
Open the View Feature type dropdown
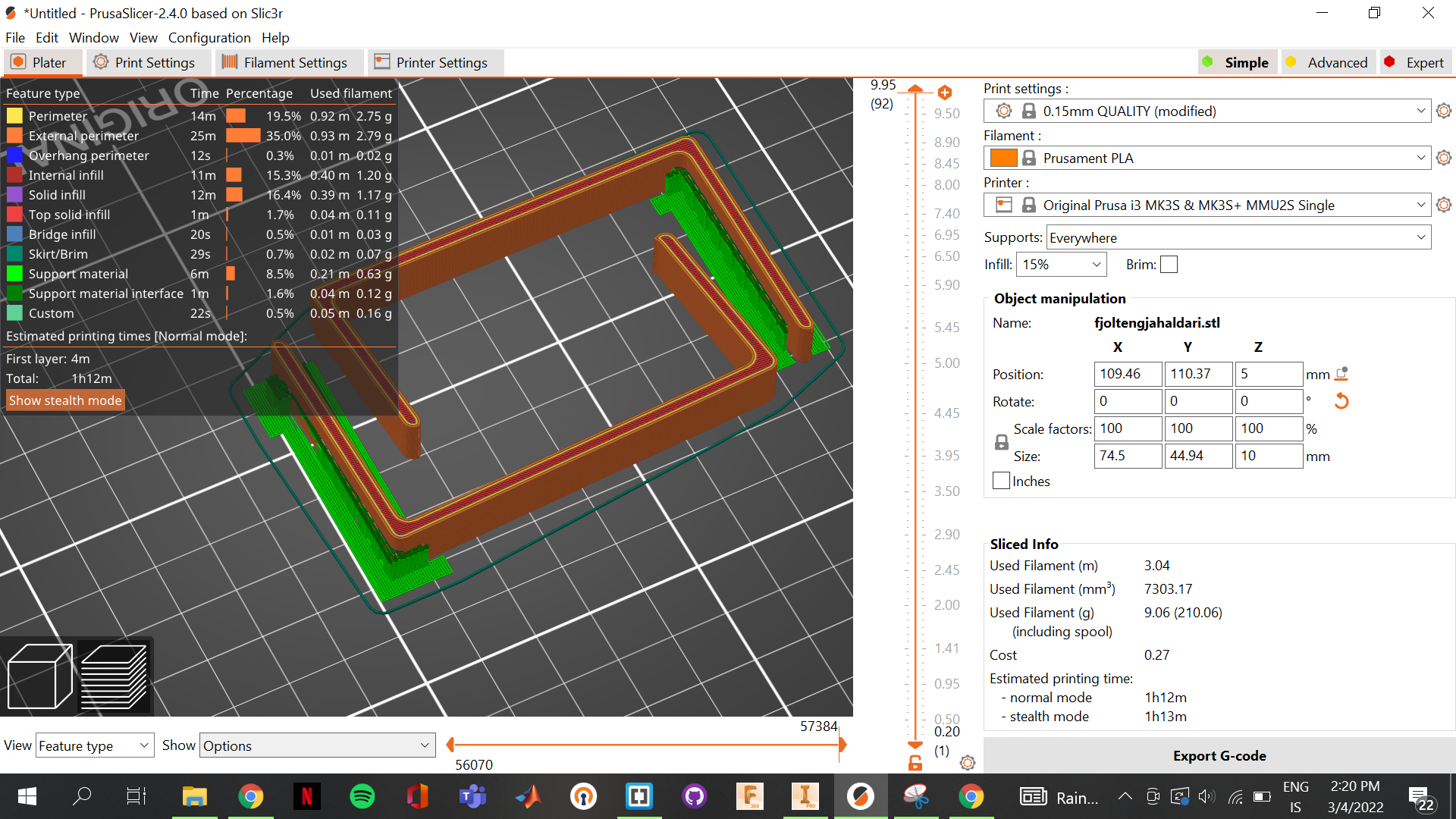[x=95, y=745]
